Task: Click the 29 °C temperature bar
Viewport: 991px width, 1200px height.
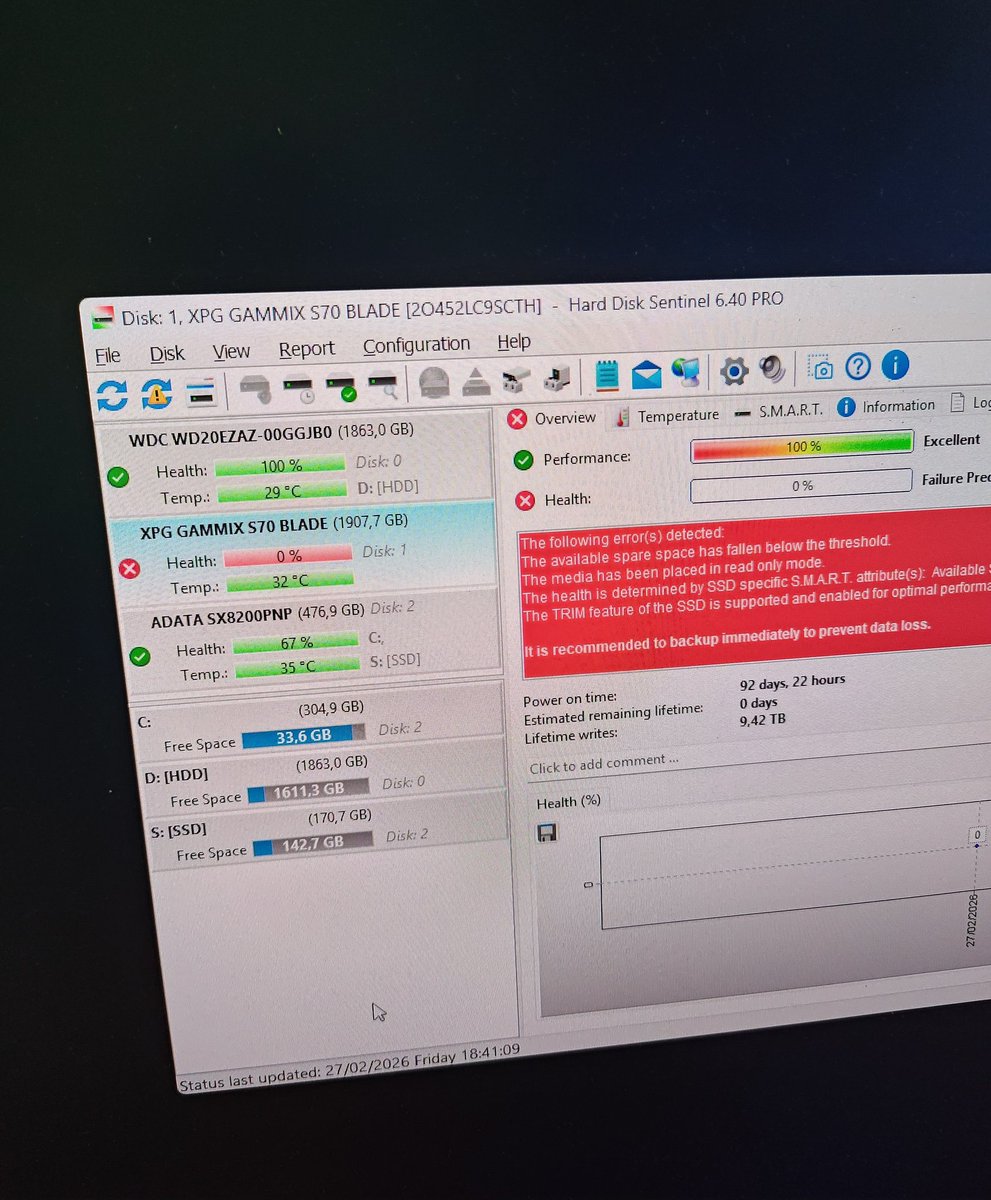Action: pos(282,491)
